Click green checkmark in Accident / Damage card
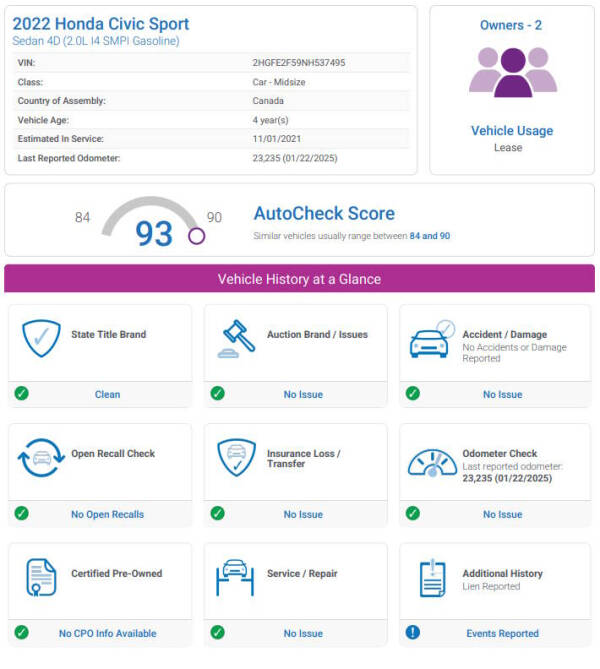 [x=413, y=393]
